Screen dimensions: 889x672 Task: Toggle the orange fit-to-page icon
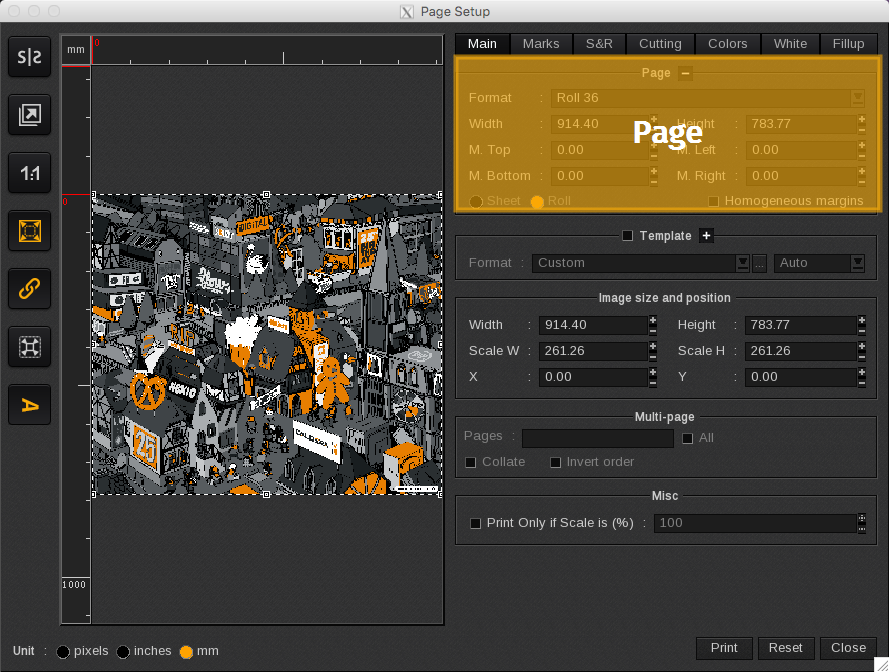click(x=30, y=231)
